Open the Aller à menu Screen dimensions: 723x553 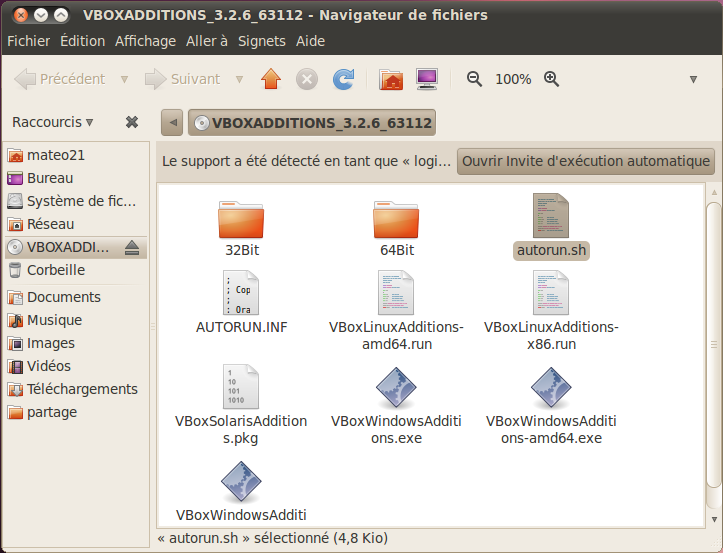point(207,41)
